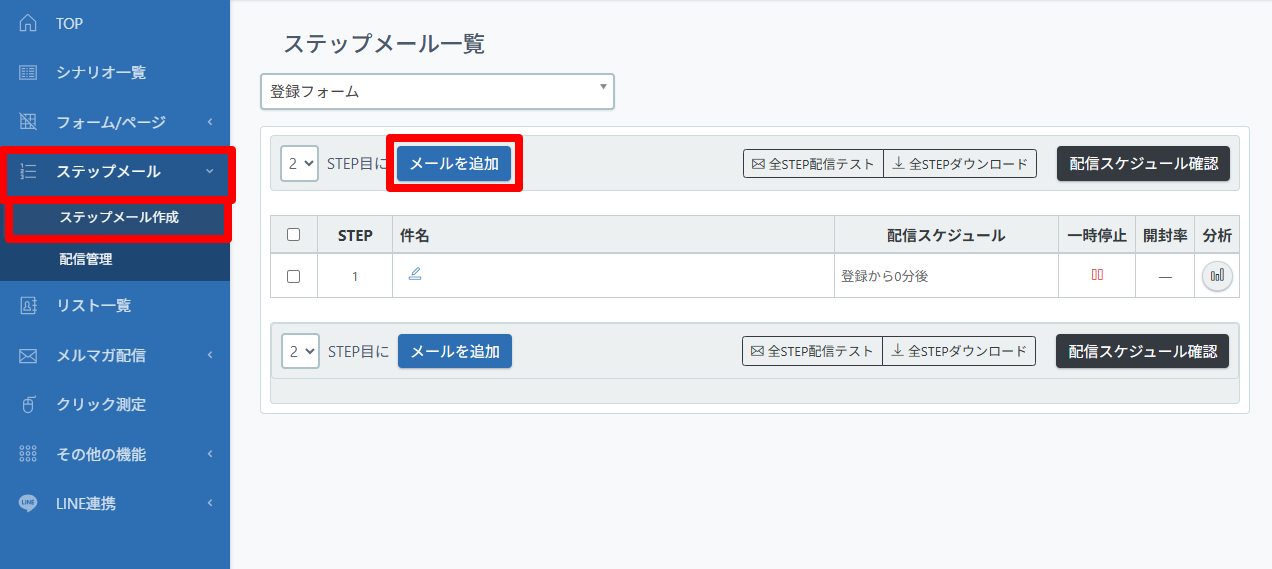Select 配信管理 in sidebar
The height and width of the screenshot is (569, 1272).
pyautogui.click(x=86, y=259)
